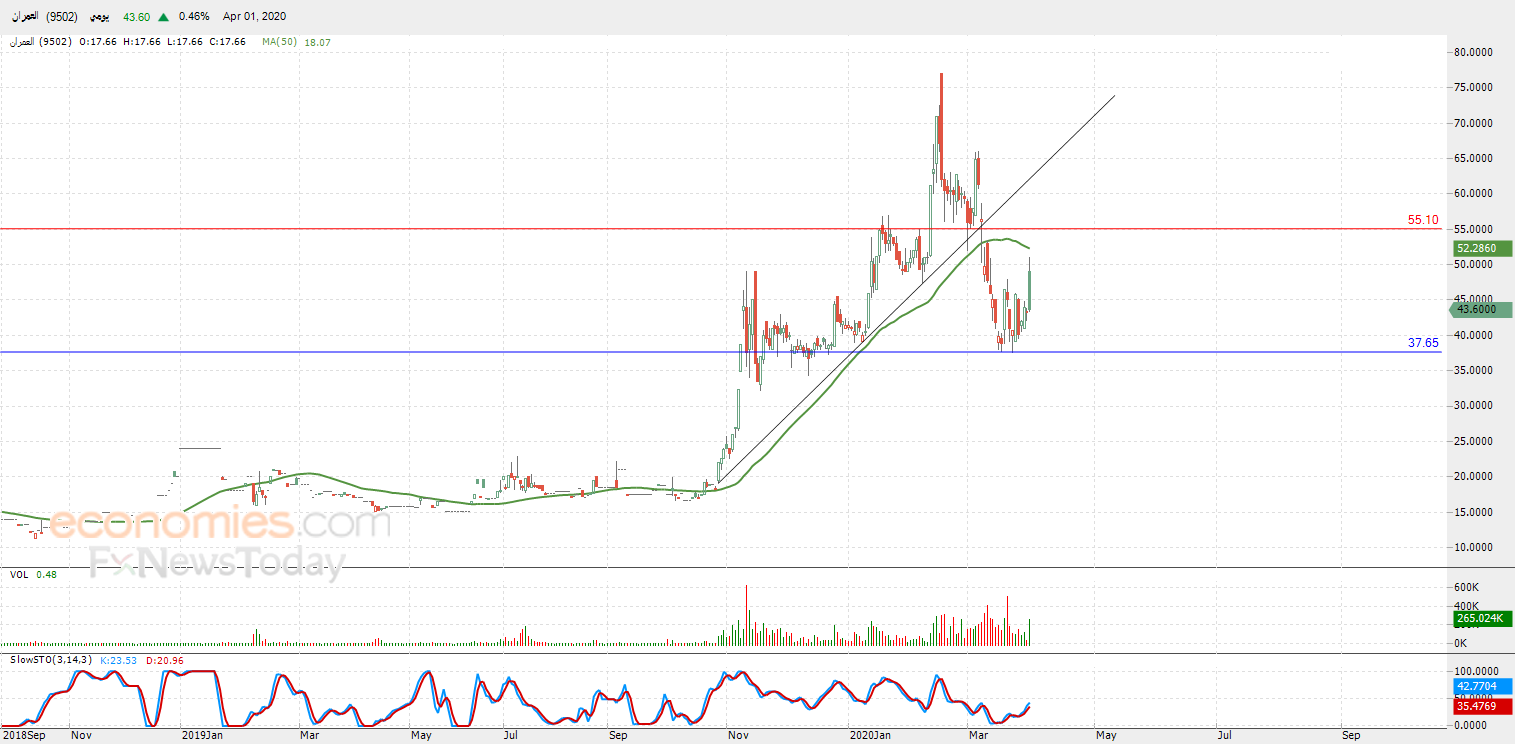Click the MA value 18.07

click(x=318, y=42)
